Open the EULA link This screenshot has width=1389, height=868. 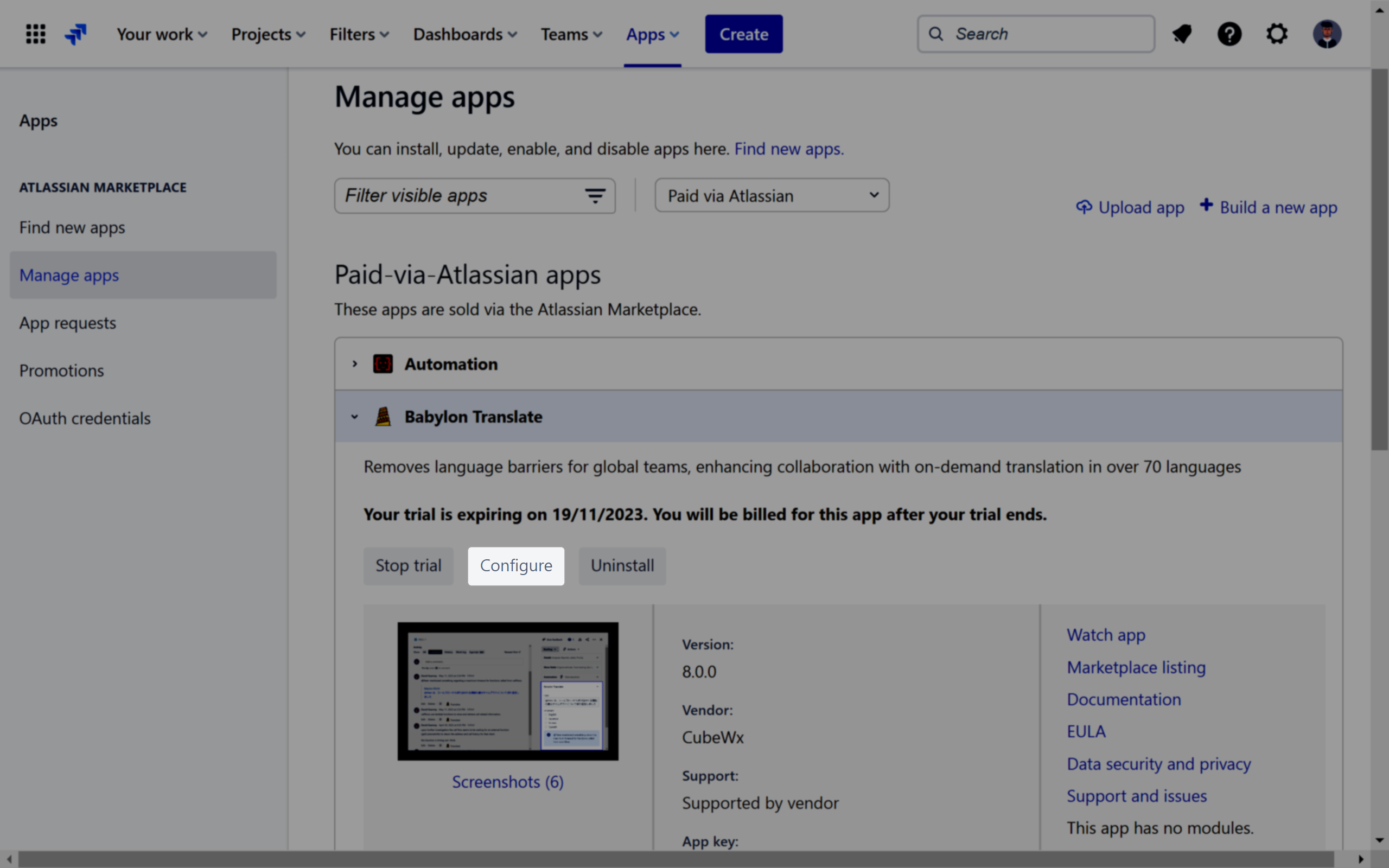click(1086, 731)
